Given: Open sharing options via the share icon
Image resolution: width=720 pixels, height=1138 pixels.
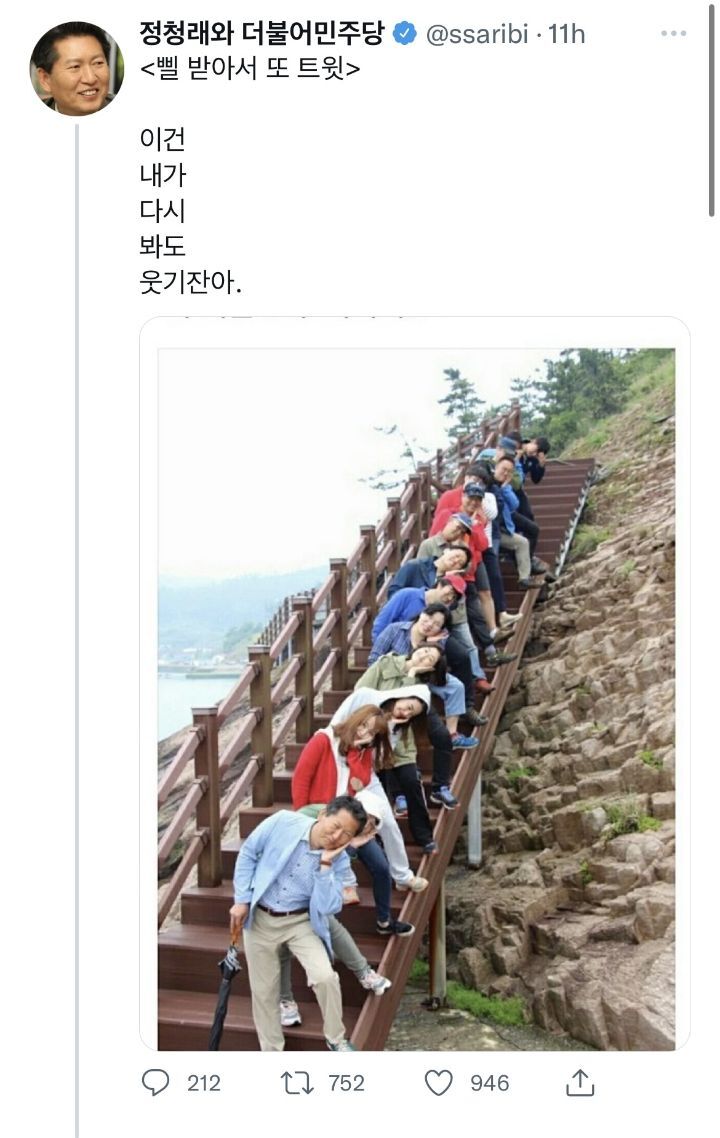Looking at the screenshot, I should click(x=578, y=1081).
